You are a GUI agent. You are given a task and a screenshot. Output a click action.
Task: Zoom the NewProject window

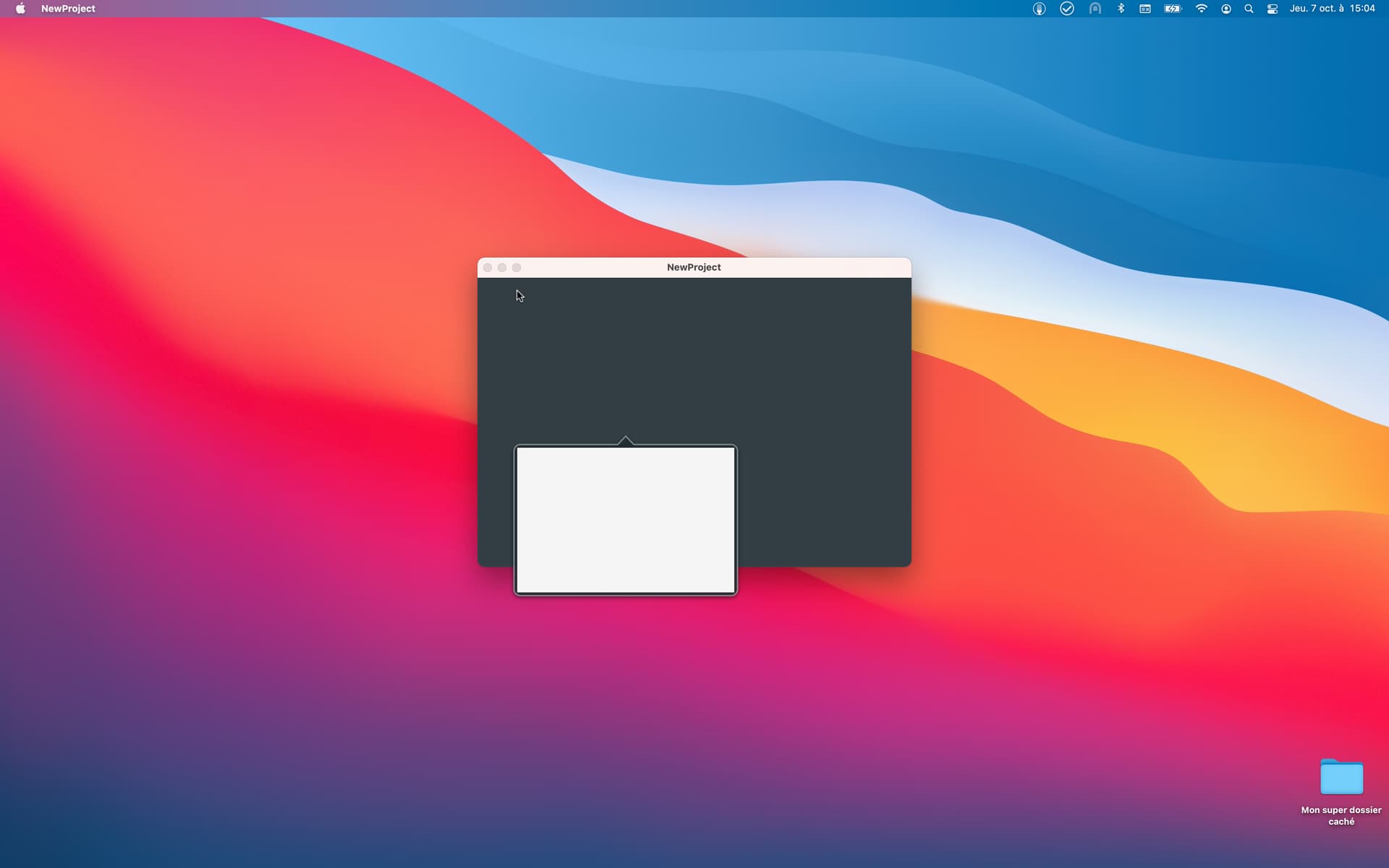coord(517,268)
